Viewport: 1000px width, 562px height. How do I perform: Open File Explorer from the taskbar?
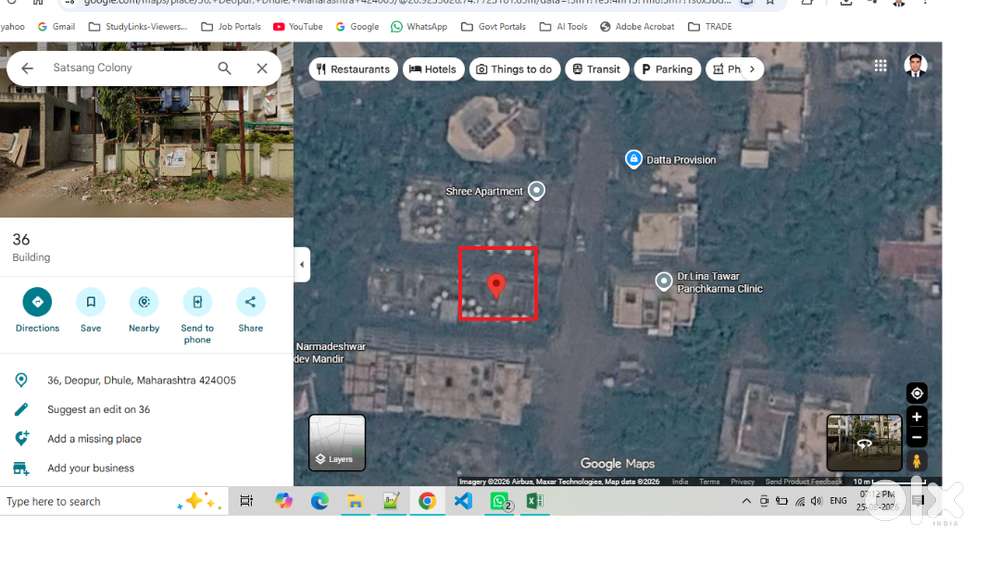pyautogui.click(x=355, y=501)
